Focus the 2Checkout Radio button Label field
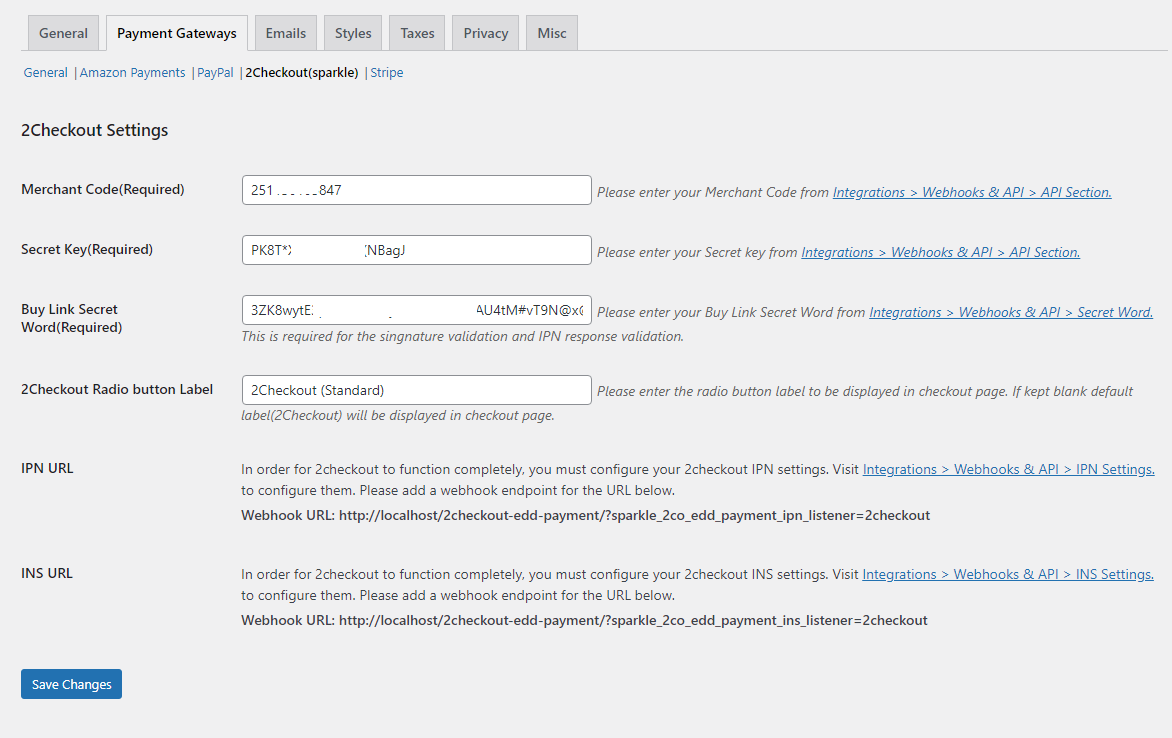The image size is (1172, 738). pos(416,390)
